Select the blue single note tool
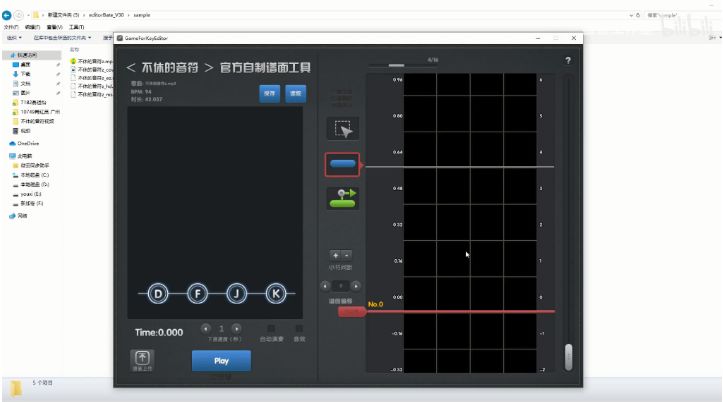Image resolution: width=723 pixels, height=402 pixels. tap(343, 165)
